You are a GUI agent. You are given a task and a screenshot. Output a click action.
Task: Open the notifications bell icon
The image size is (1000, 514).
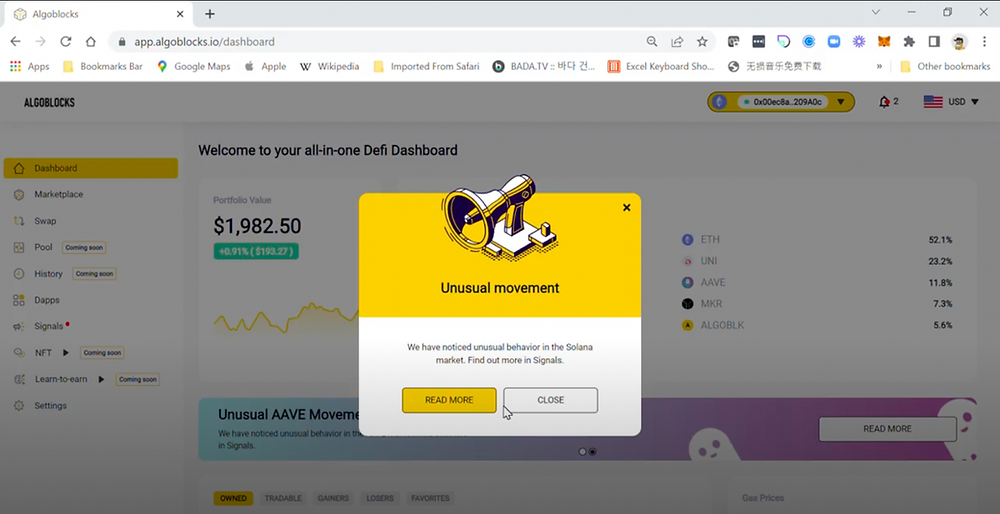[x=884, y=101]
